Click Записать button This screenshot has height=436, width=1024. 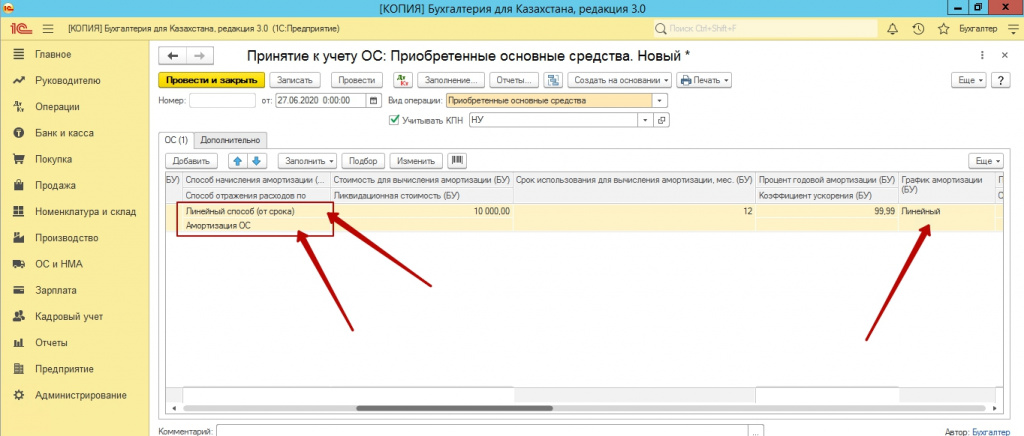(x=295, y=80)
